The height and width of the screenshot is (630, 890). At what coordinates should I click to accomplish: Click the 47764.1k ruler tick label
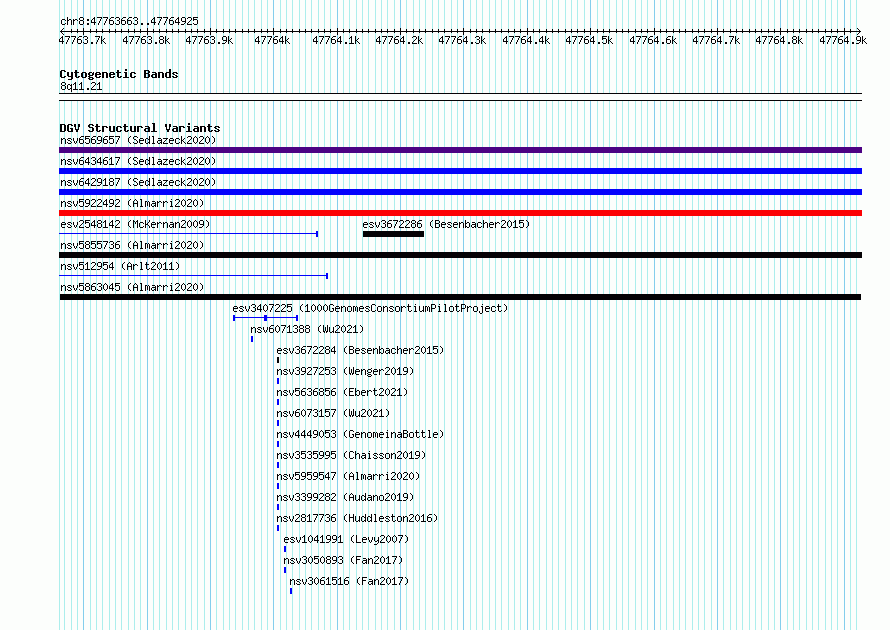click(336, 40)
